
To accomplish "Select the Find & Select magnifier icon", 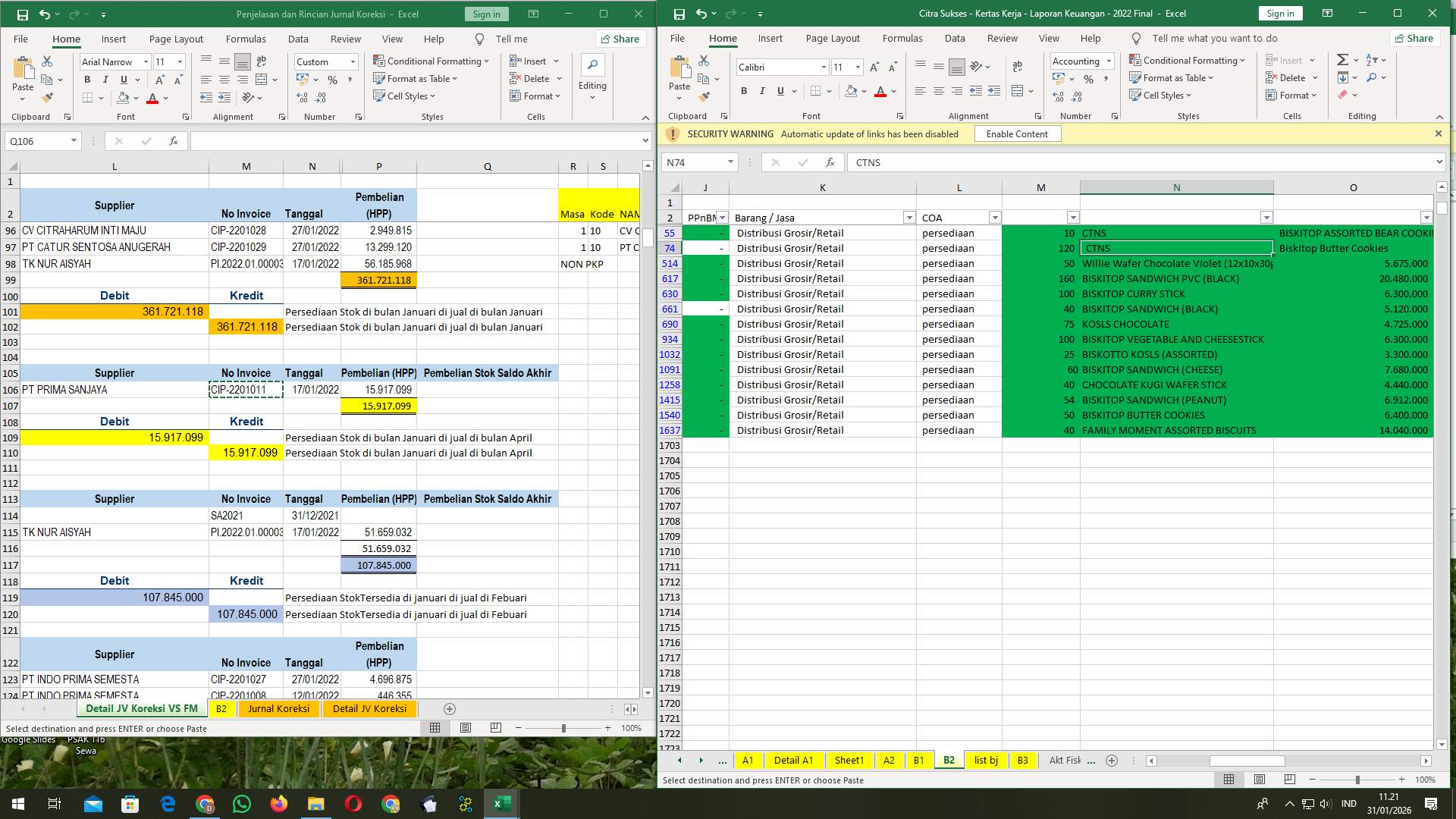I will pyautogui.click(x=1373, y=77).
